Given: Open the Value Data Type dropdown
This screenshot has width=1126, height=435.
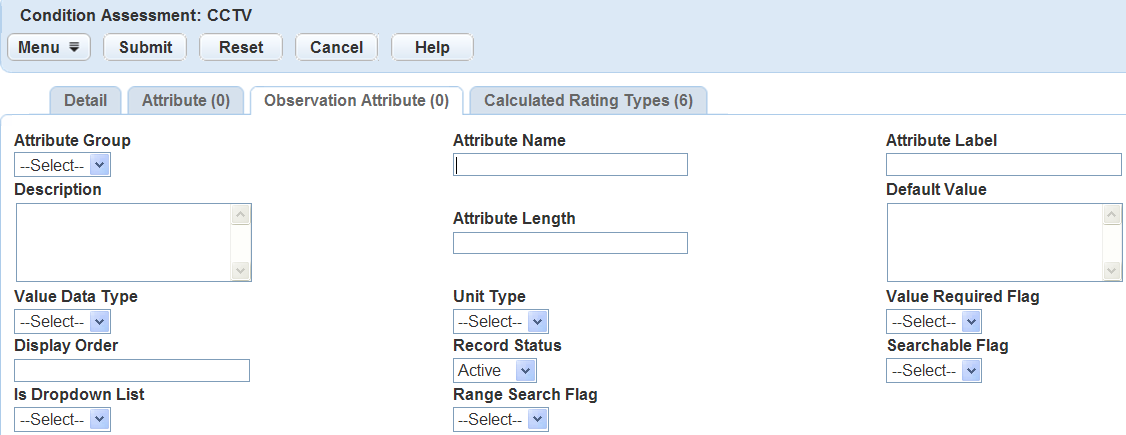Looking at the screenshot, I should [x=62, y=322].
